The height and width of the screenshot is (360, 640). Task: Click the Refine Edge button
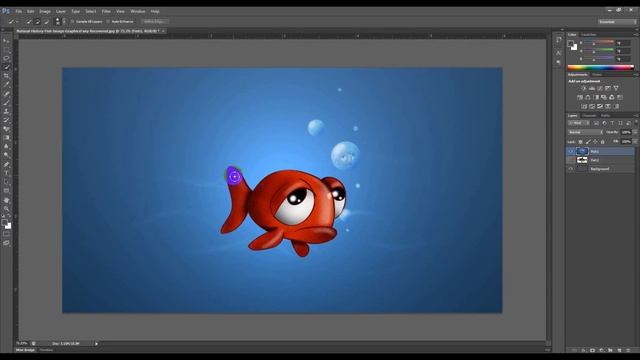click(155, 22)
